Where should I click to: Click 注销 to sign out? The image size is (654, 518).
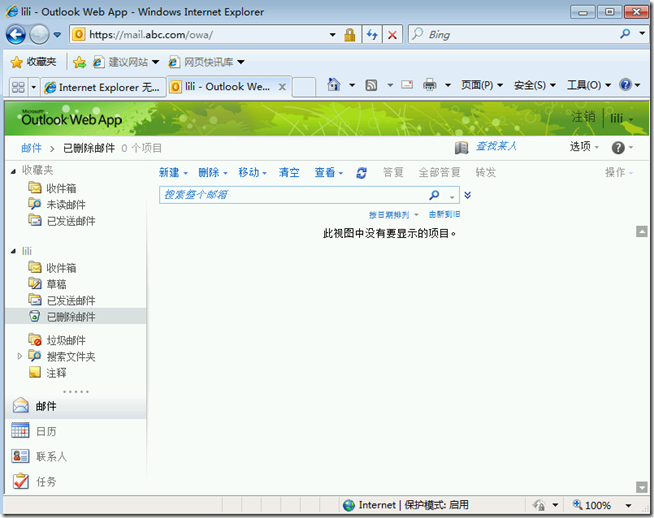point(584,117)
